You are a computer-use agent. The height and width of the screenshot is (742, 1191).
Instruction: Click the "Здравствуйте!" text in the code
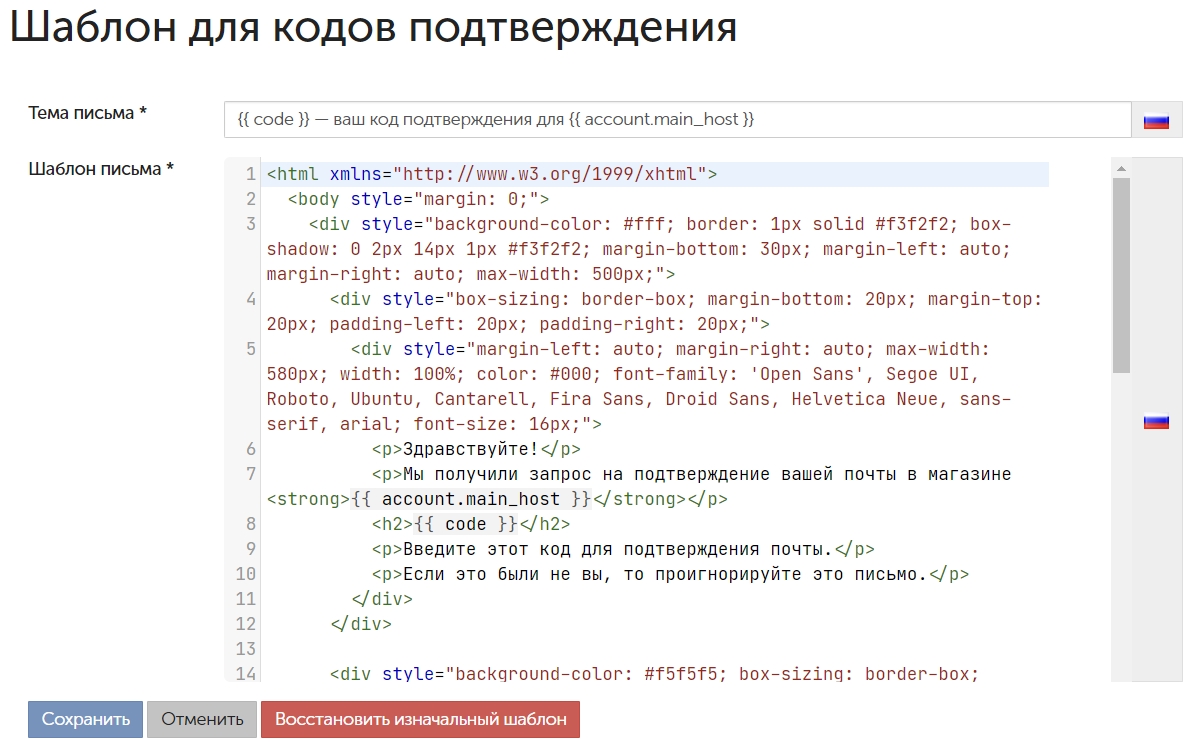coord(470,449)
